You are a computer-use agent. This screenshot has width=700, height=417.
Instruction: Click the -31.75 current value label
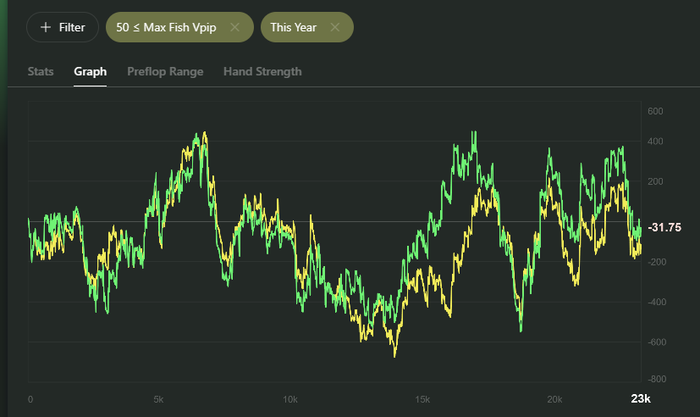pos(664,228)
